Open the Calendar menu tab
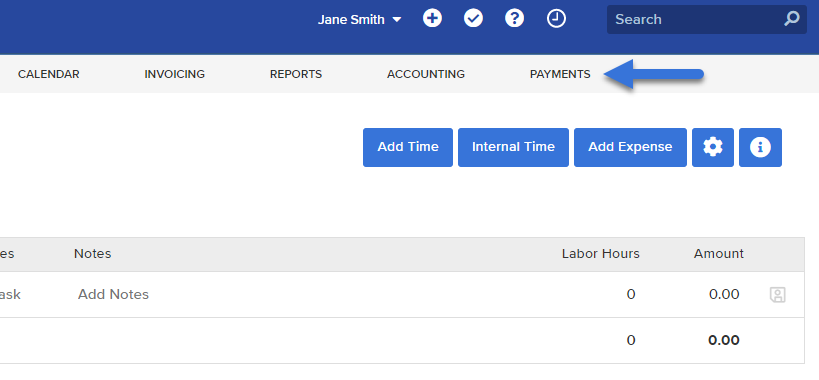 tap(49, 74)
